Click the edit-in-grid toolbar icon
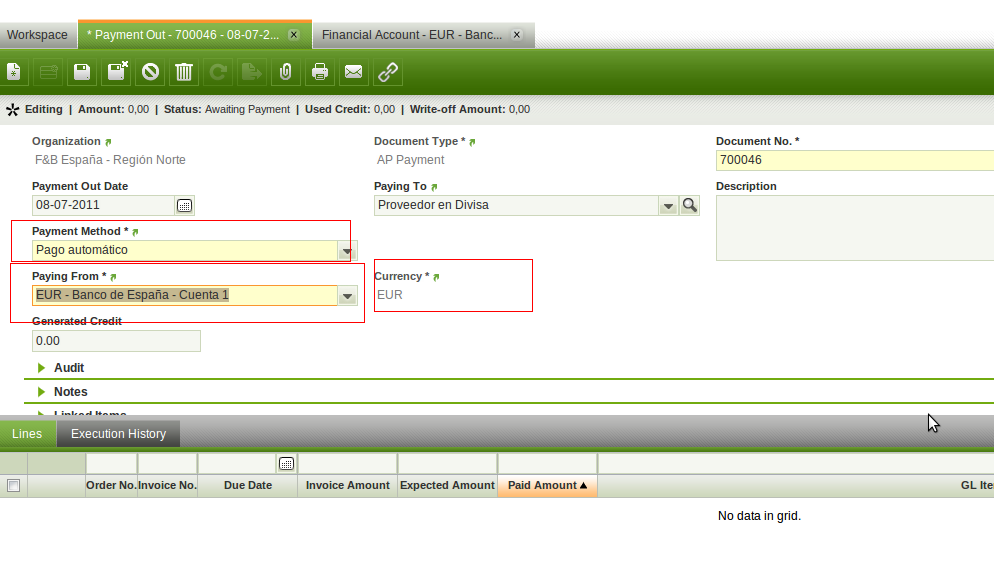This screenshot has width=994, height=587. point(48,72)
